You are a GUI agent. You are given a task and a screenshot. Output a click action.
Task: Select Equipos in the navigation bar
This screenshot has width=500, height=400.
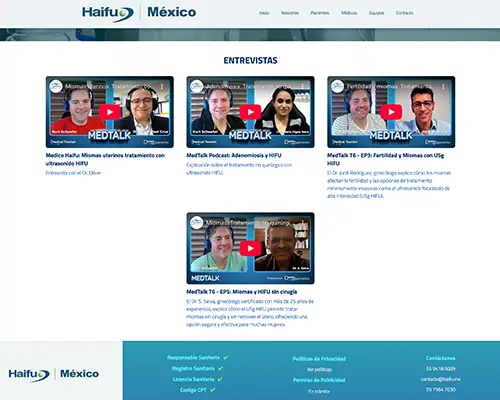[376, 13]
